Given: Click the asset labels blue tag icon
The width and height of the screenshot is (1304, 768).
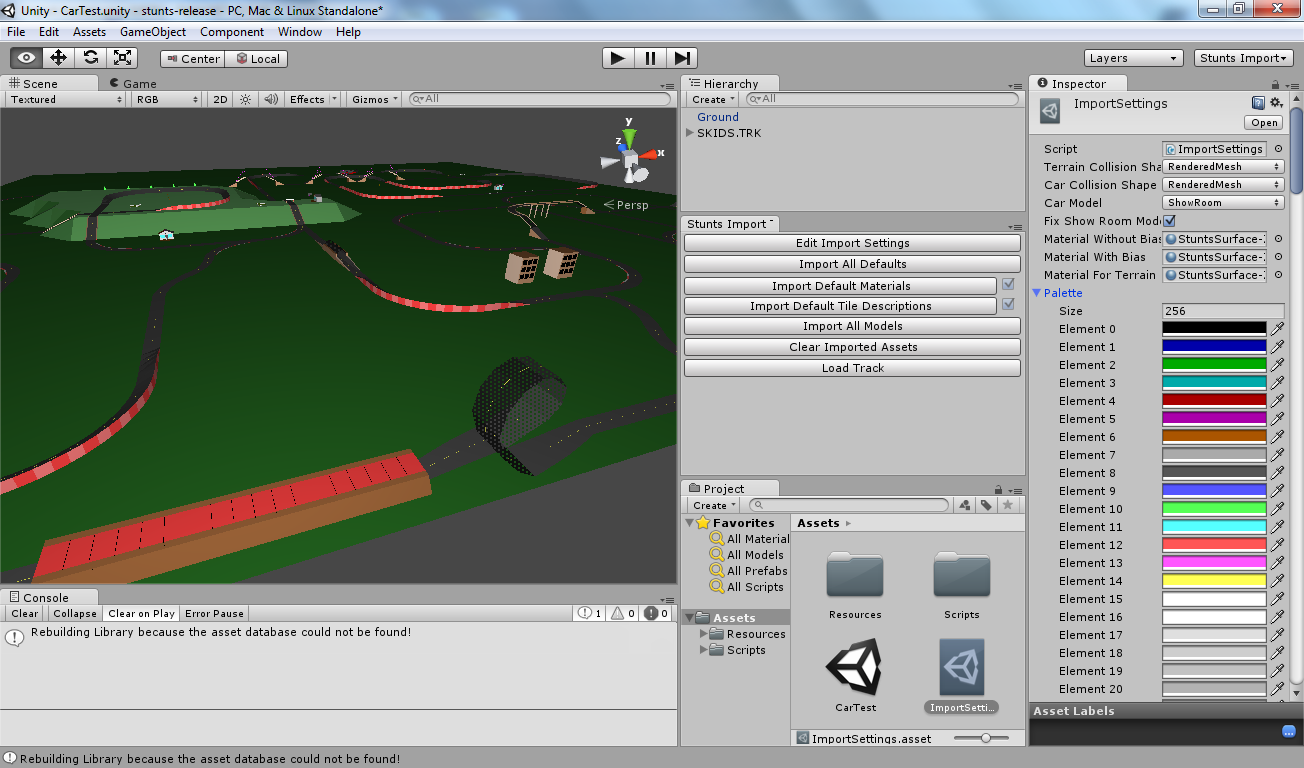Looking at the screenshot, I should pos(1288,732).
